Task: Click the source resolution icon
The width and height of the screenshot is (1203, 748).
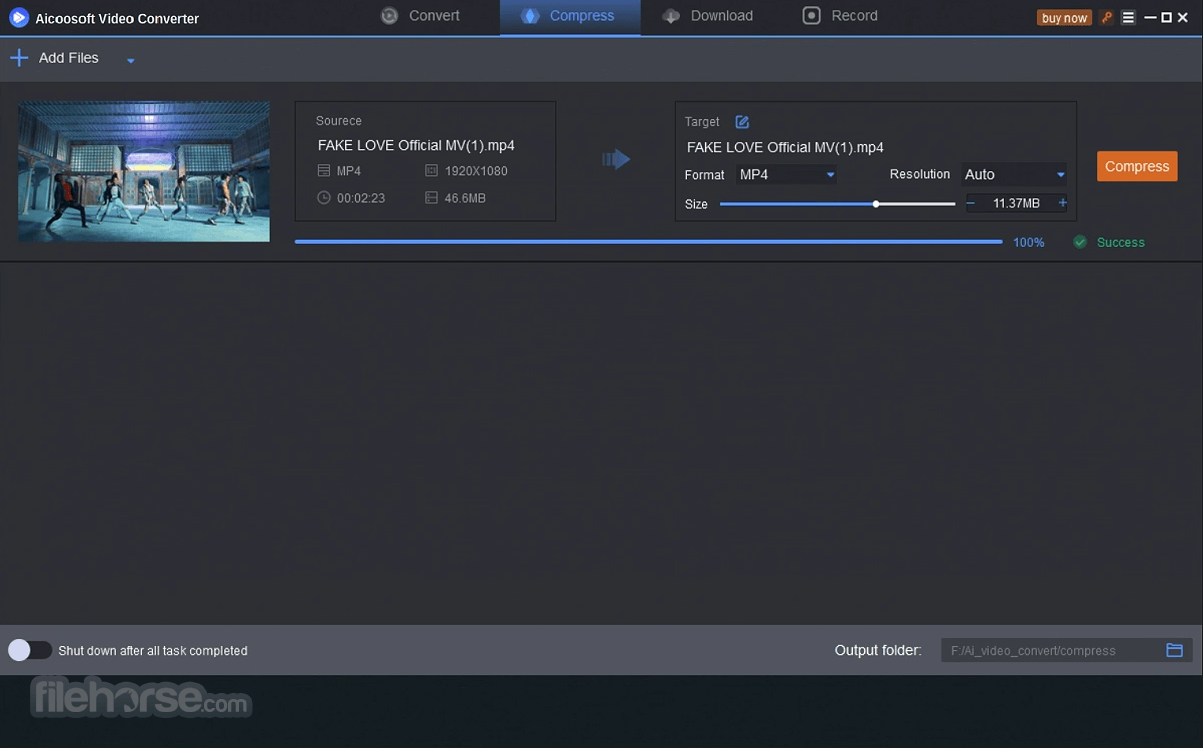Action: [x=431, y=171]
